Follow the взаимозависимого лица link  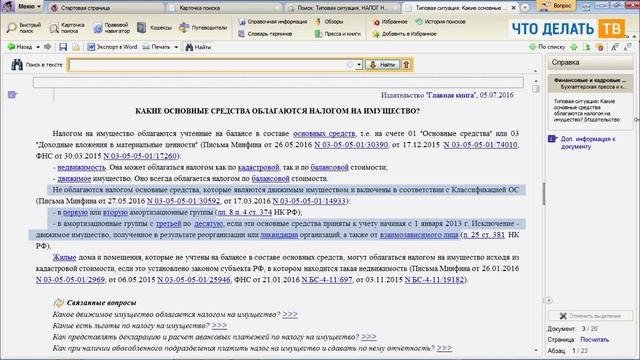tap(419, 235)
